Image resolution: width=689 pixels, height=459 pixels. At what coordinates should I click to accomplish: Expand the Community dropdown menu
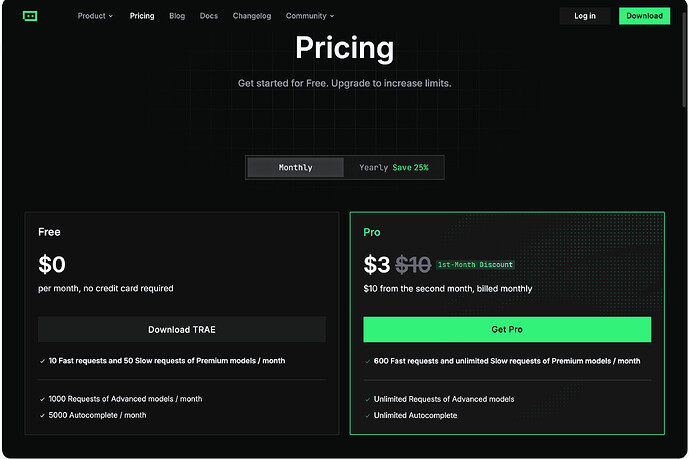[310, 16]
